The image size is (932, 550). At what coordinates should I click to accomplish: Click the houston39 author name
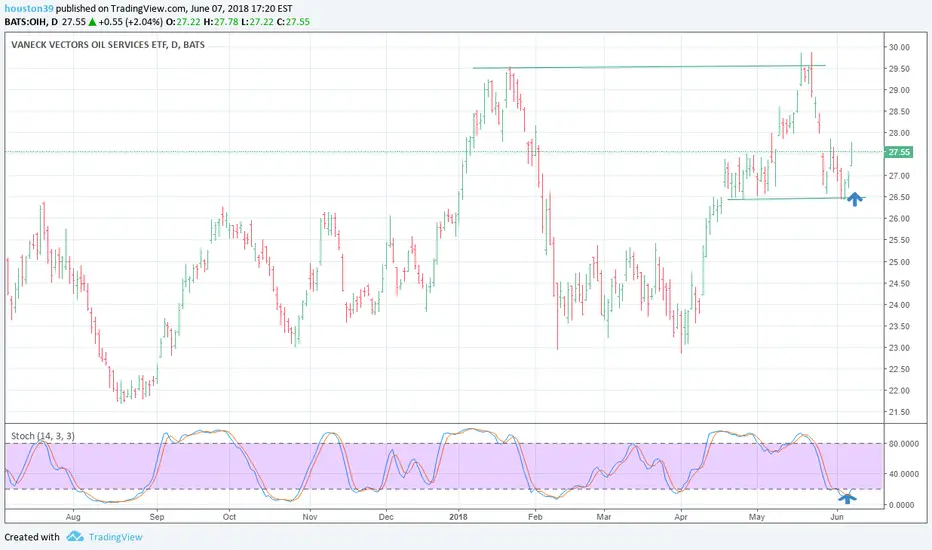pos(29,9)
